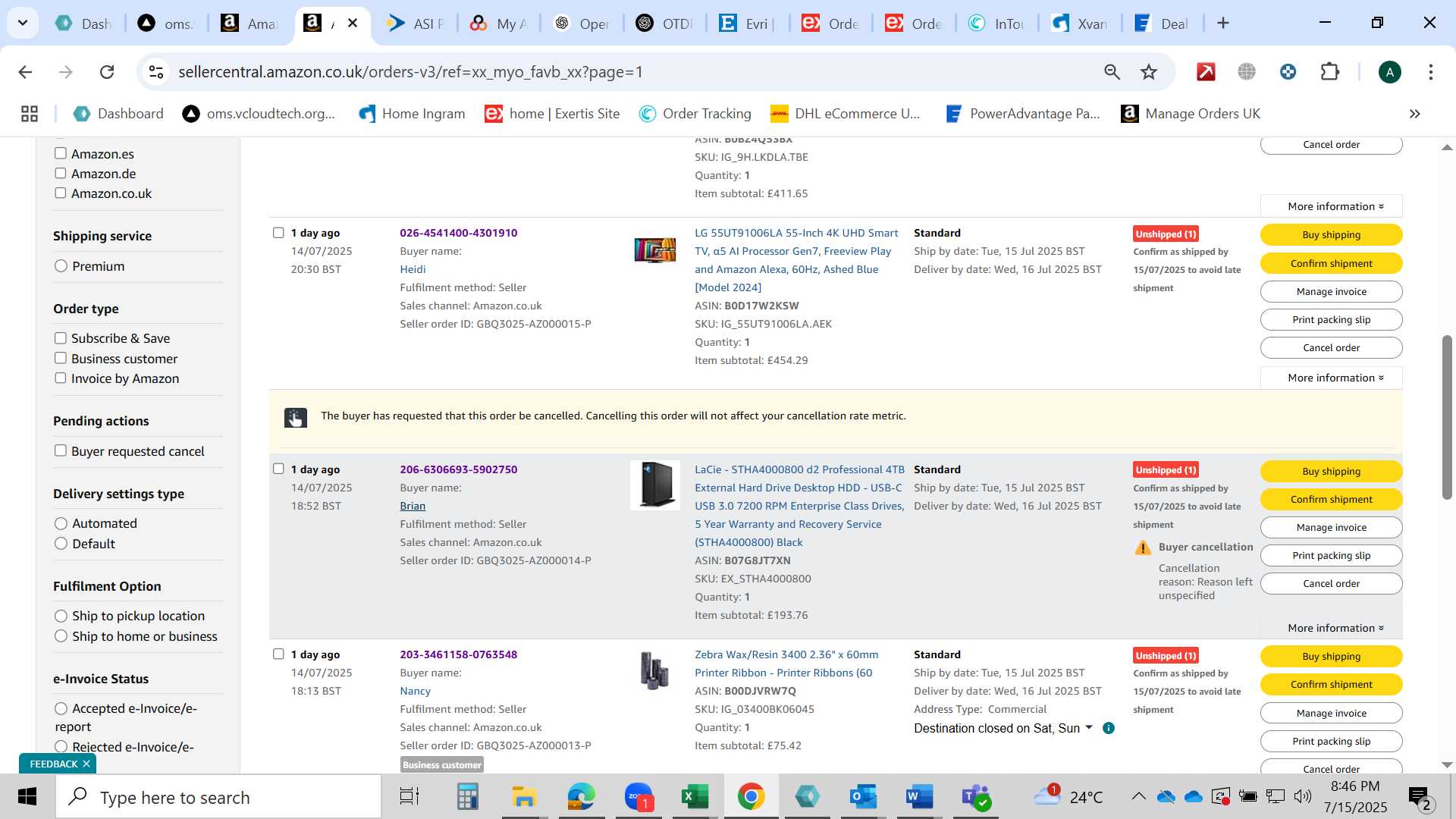Tick the Amazon.co.uk checkbox

(61, 193)
